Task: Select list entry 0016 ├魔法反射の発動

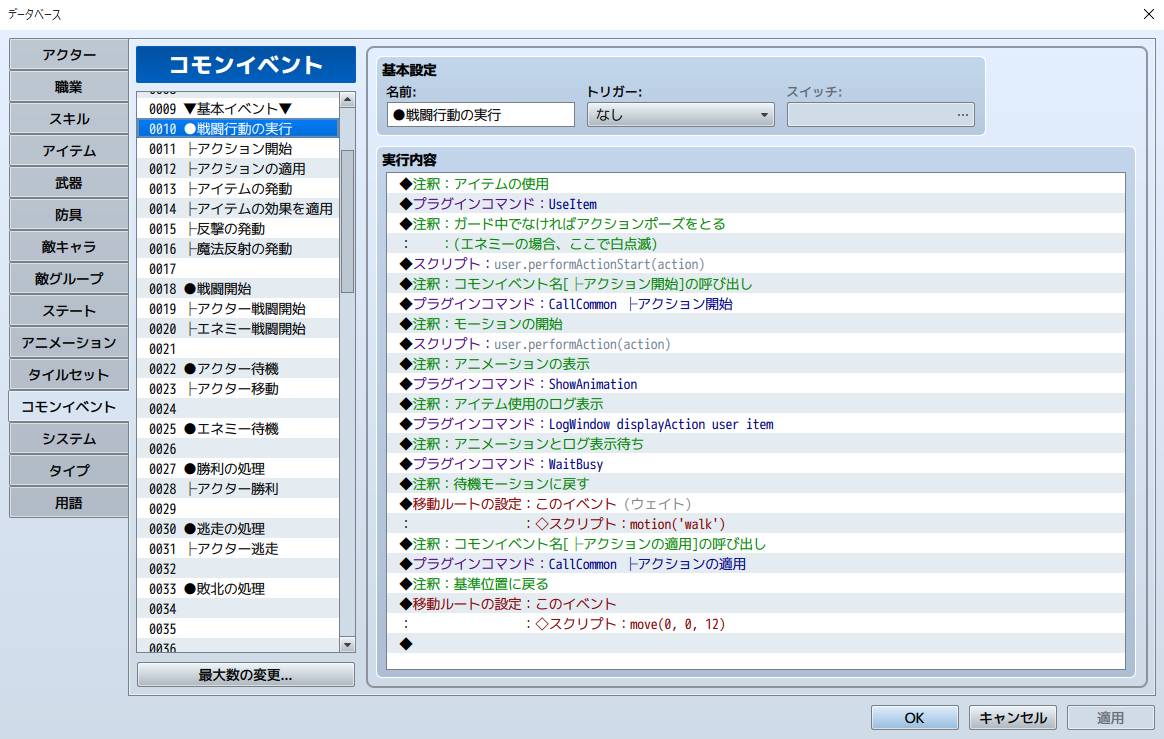Action: coord(238,249)
